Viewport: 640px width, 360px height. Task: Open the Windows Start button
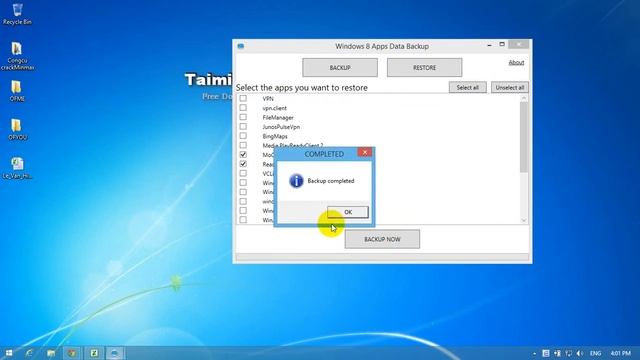click(x=8, y=353)
